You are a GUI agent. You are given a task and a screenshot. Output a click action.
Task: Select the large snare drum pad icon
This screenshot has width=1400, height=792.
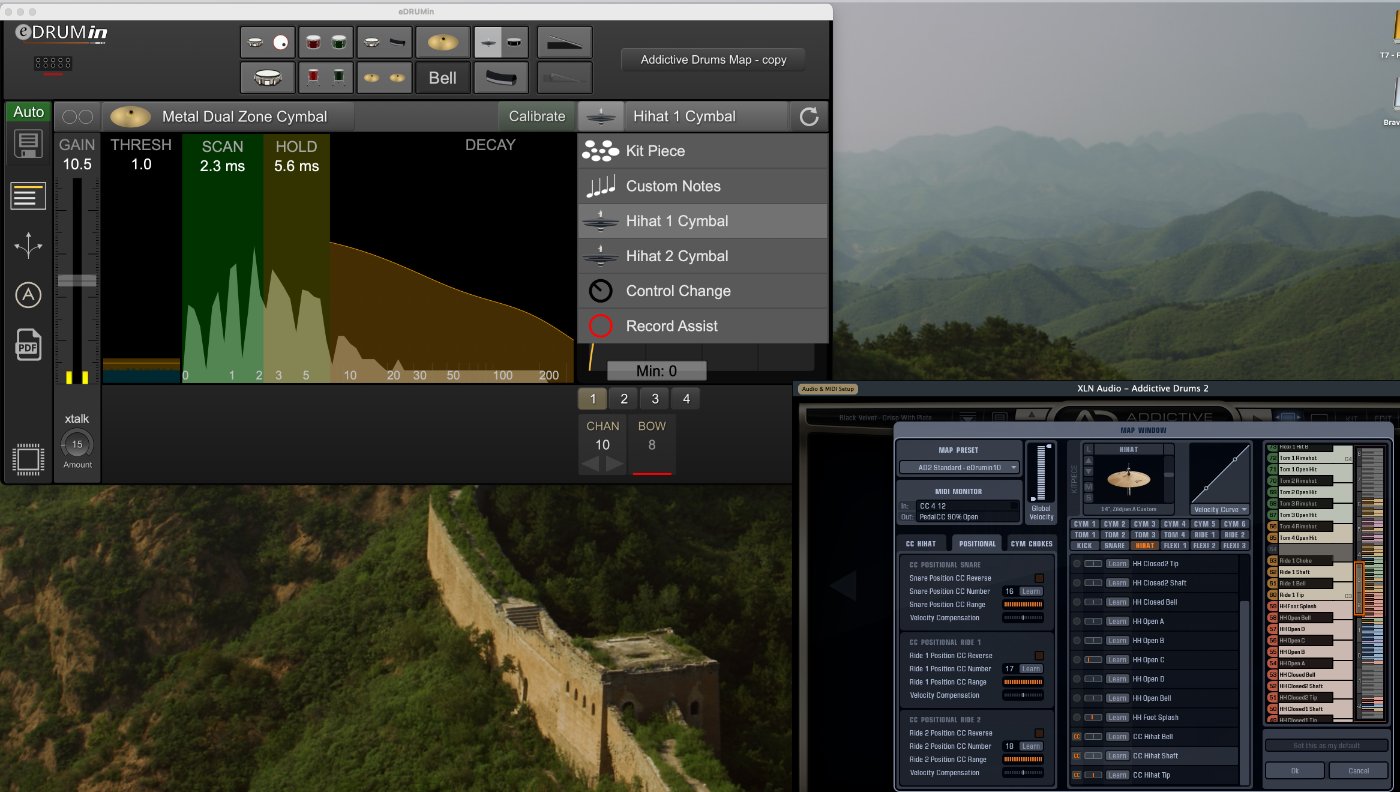pos(267,77)
